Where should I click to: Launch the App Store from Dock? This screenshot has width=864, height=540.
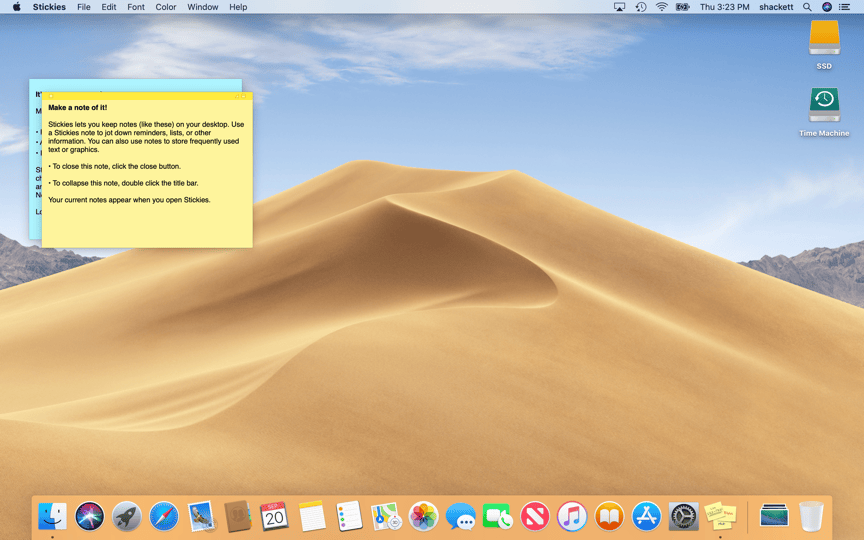coord(646,516)
